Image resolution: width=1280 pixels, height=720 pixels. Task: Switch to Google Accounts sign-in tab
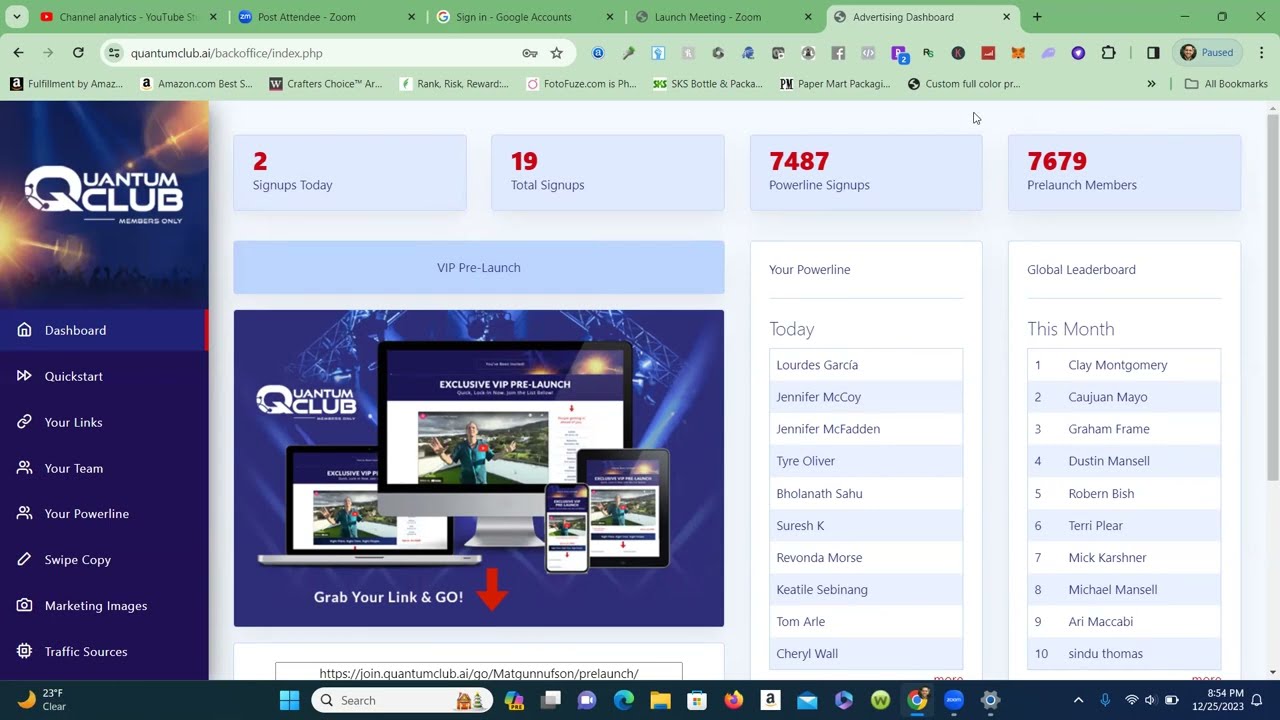(x=526, y=17)
